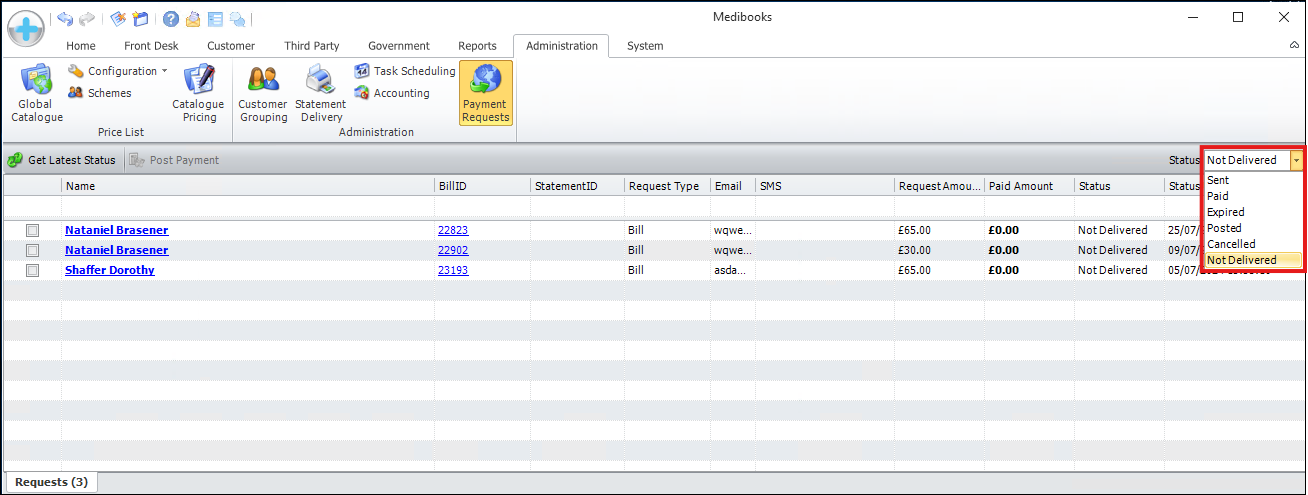Screen dimensions: 1308x495
Task: Sort by Paid Amount column header
Action: [1020, 186]
